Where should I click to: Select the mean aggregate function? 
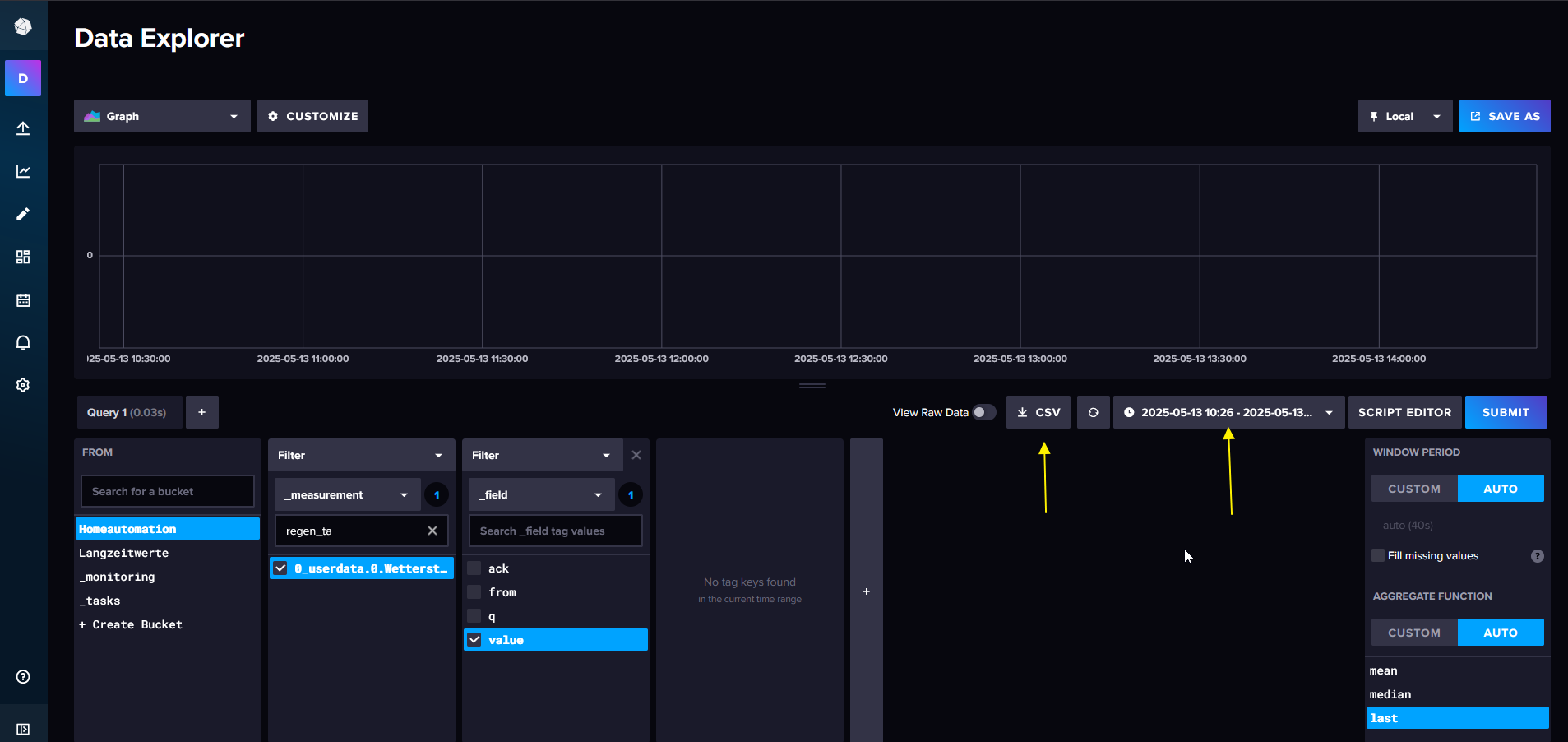(x=1458, y=670)
